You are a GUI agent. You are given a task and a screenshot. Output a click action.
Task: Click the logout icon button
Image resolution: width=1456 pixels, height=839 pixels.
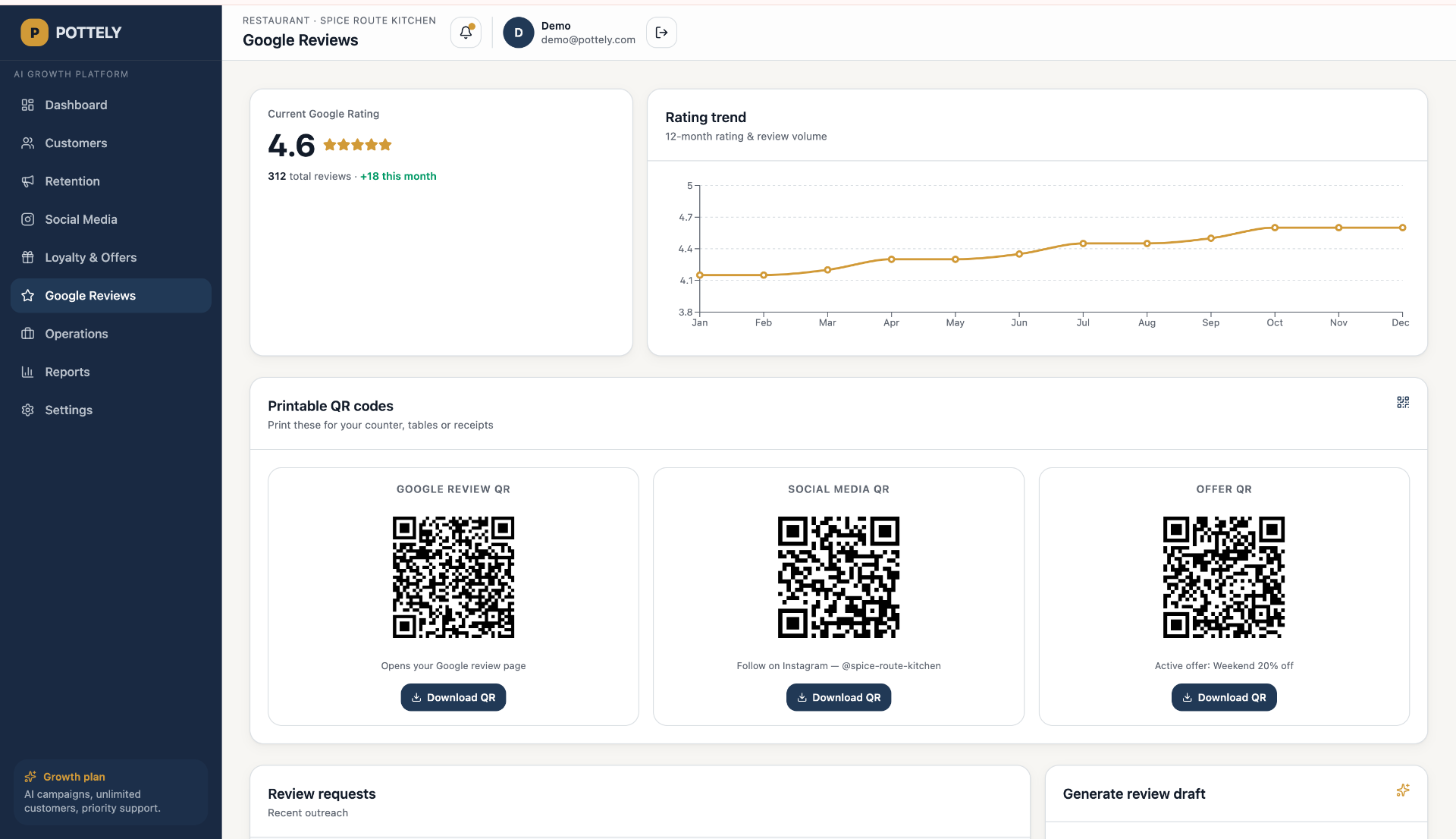click(661, 33)
